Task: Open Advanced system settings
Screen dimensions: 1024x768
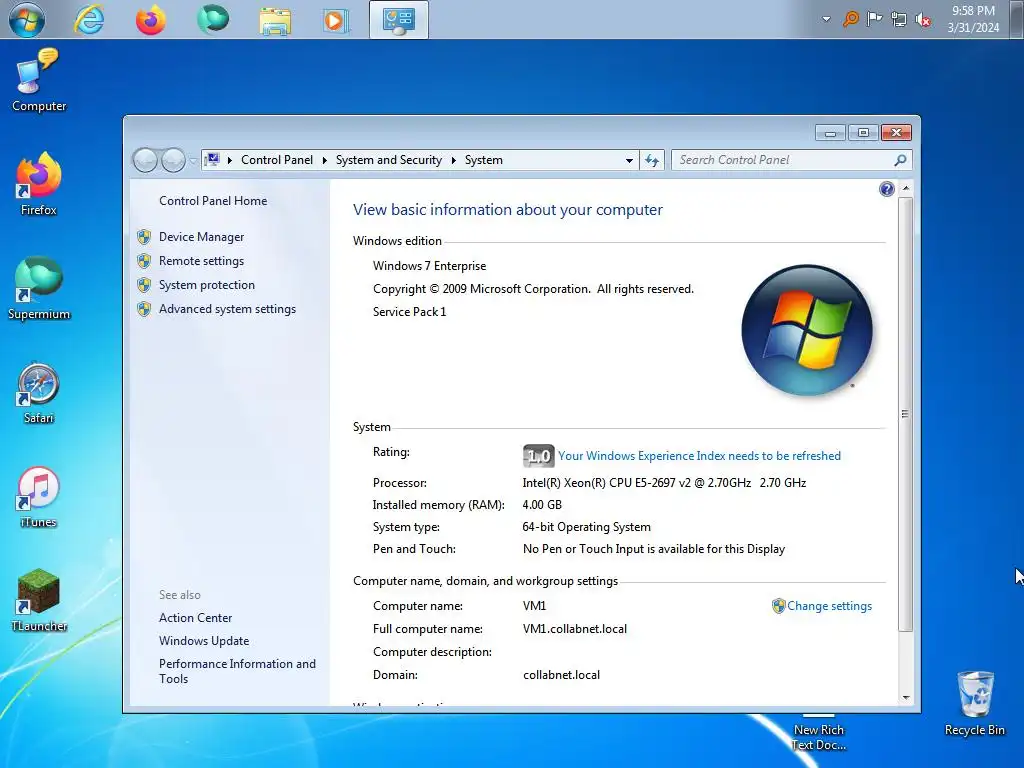Action: [227, 309]
